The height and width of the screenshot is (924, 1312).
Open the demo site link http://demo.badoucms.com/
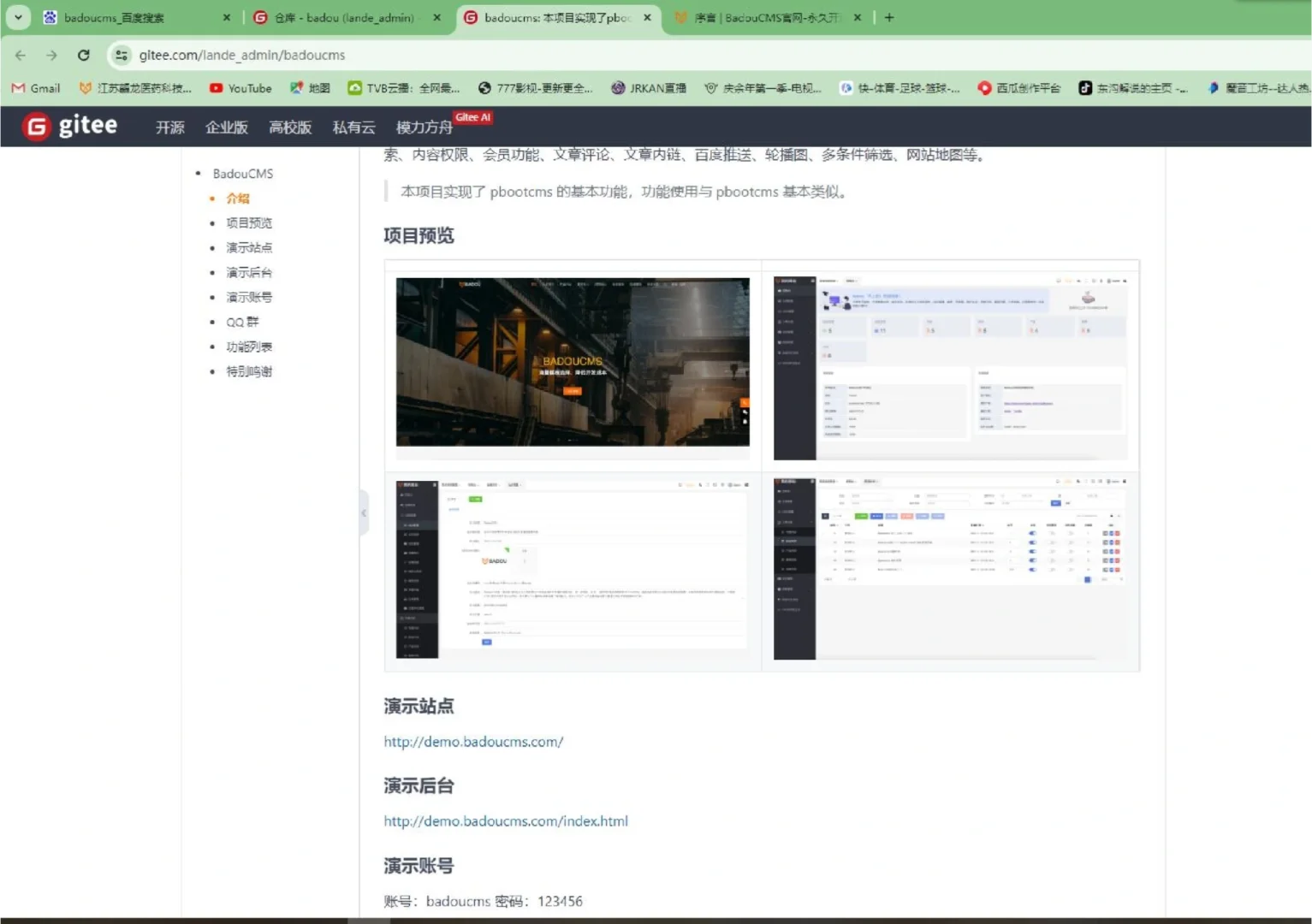point(473,742)
